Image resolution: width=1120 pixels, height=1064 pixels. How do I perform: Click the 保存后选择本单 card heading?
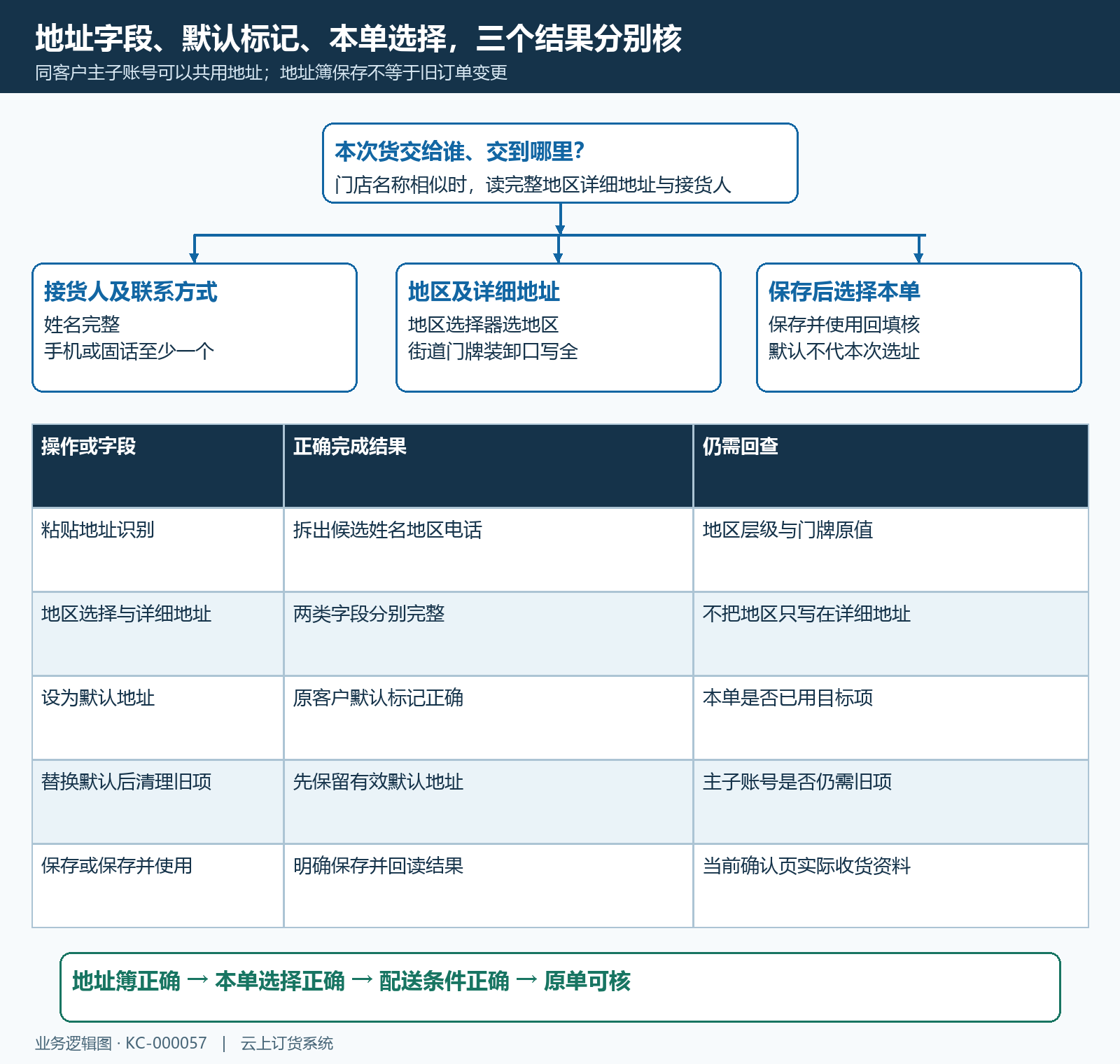pyautogui.click(x=844, y=291)
